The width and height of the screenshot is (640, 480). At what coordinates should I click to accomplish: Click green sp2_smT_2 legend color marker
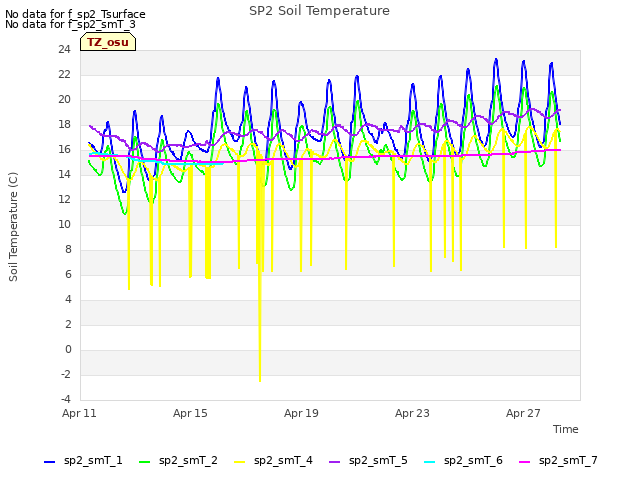(x=144, y=462)
